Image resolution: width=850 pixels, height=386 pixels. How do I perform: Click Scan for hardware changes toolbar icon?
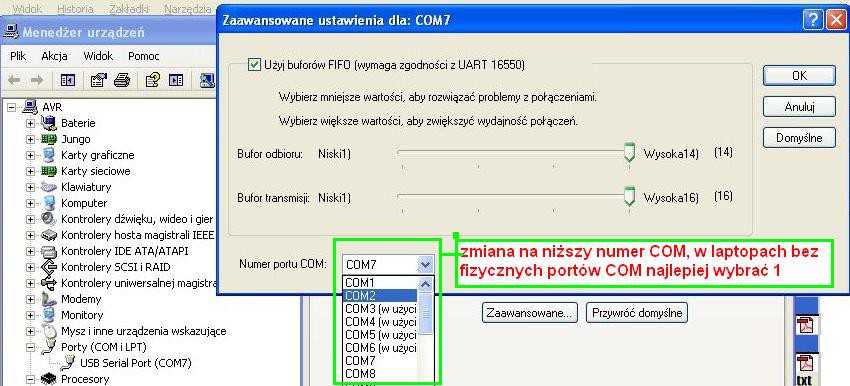207,80
